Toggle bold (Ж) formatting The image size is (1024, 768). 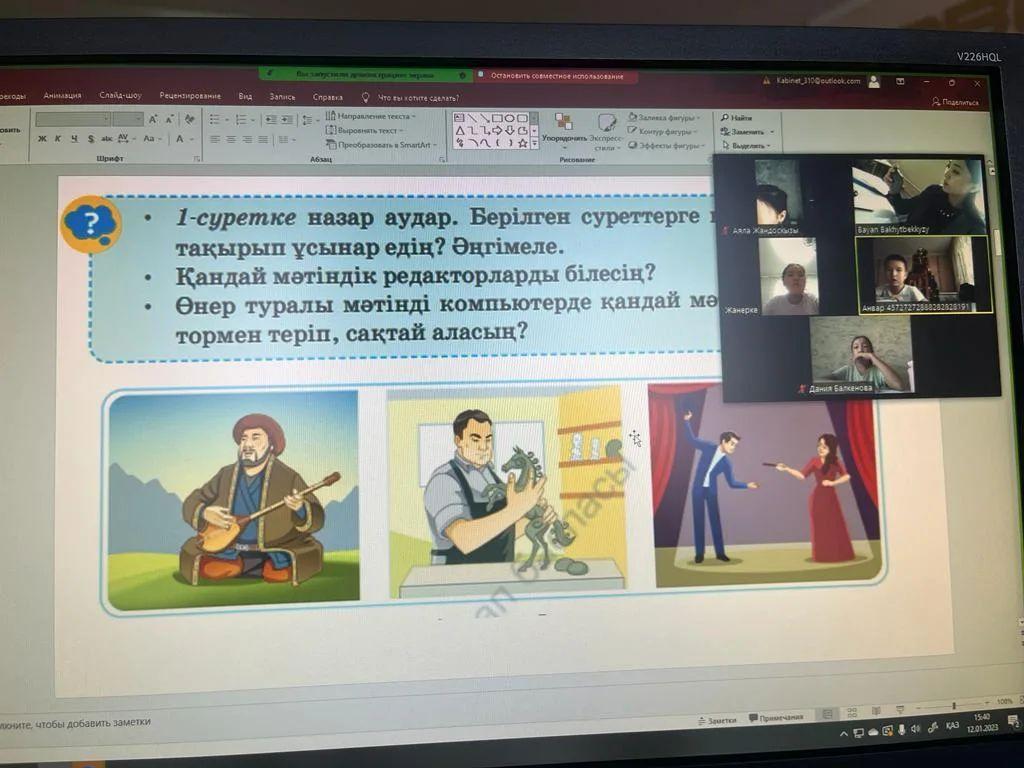point(42,138)
